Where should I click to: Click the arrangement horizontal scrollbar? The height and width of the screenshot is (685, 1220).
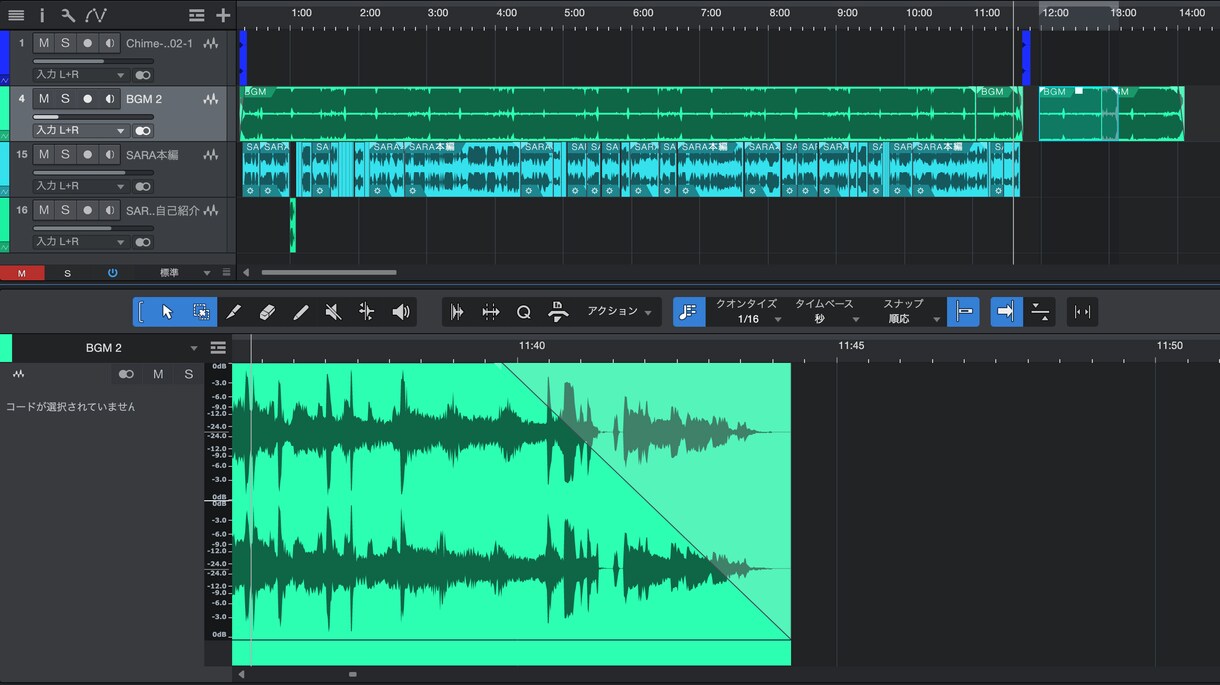[x=328, y=272]
